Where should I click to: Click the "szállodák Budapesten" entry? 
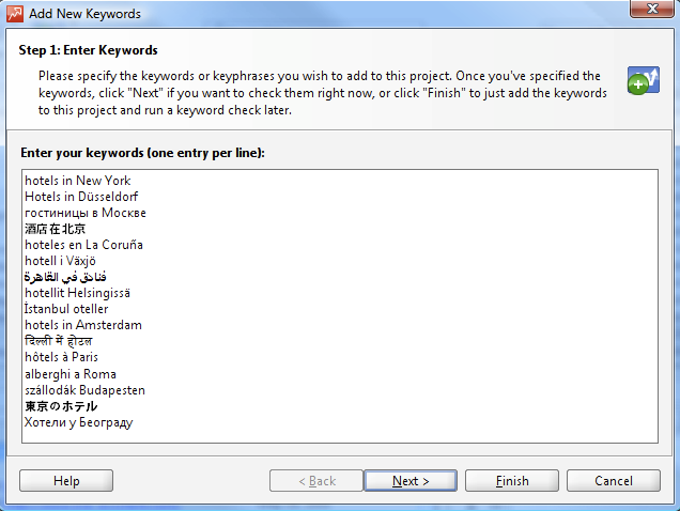pyautogui.click(x=85, y=390)
